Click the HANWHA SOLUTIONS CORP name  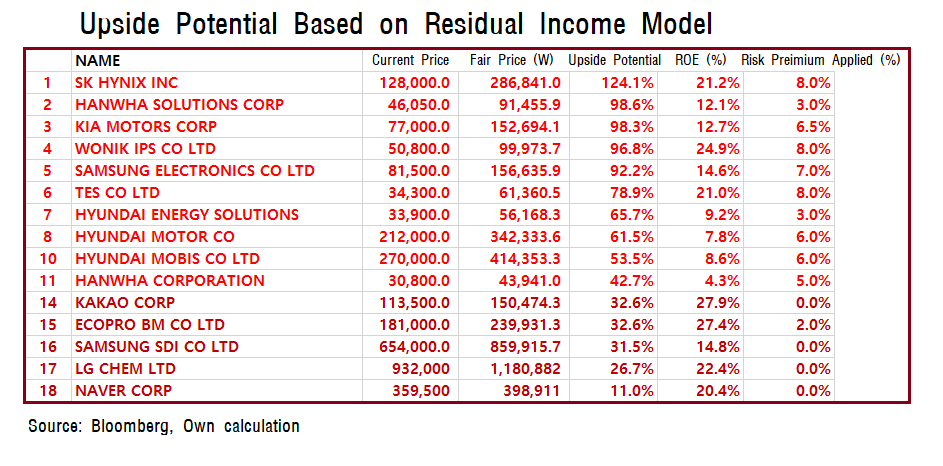click(x=179, y=105)
